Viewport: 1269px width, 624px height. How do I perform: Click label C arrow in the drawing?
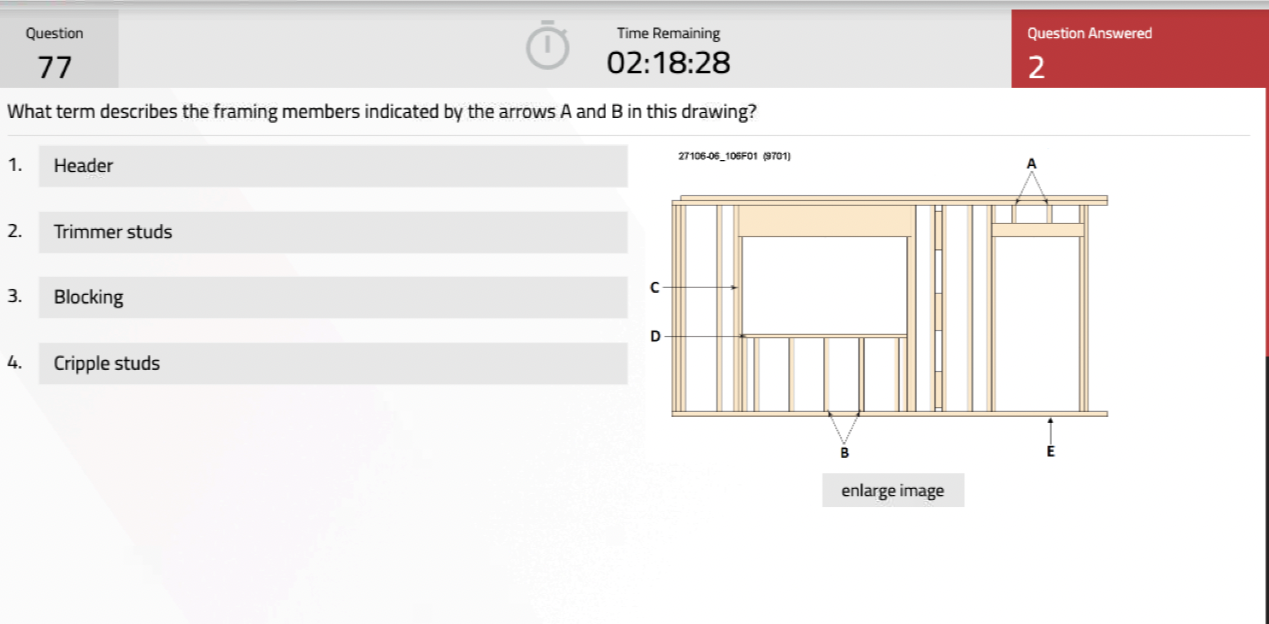point(655,287)
